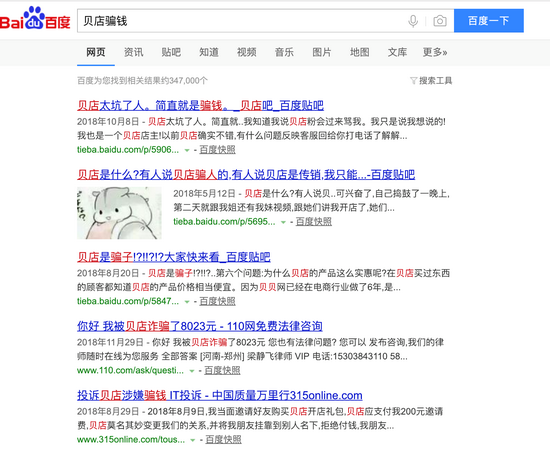
Task: Open 百度快照 for tieba.baidu.com/p/5847 result
Action: (217, 301)
